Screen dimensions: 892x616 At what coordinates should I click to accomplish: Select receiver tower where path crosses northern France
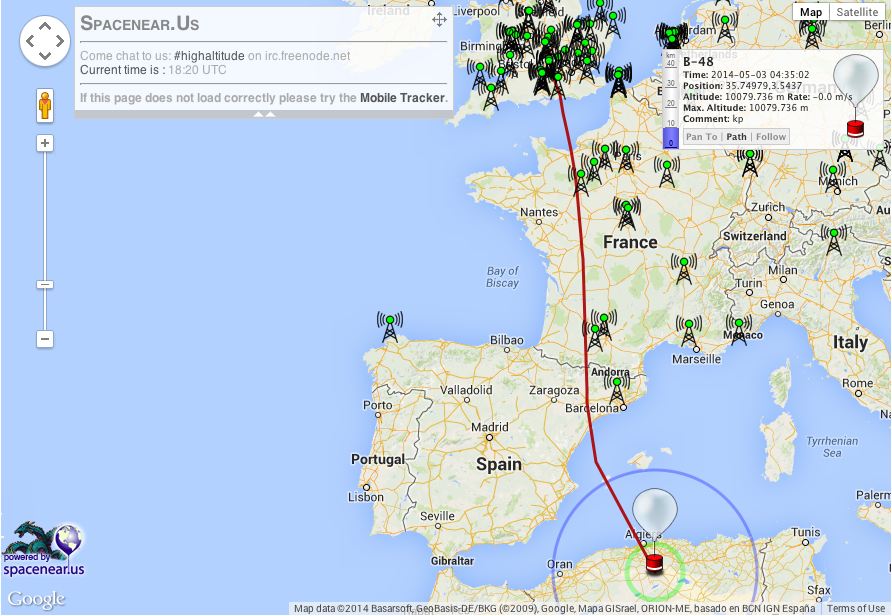click(580, 181)
